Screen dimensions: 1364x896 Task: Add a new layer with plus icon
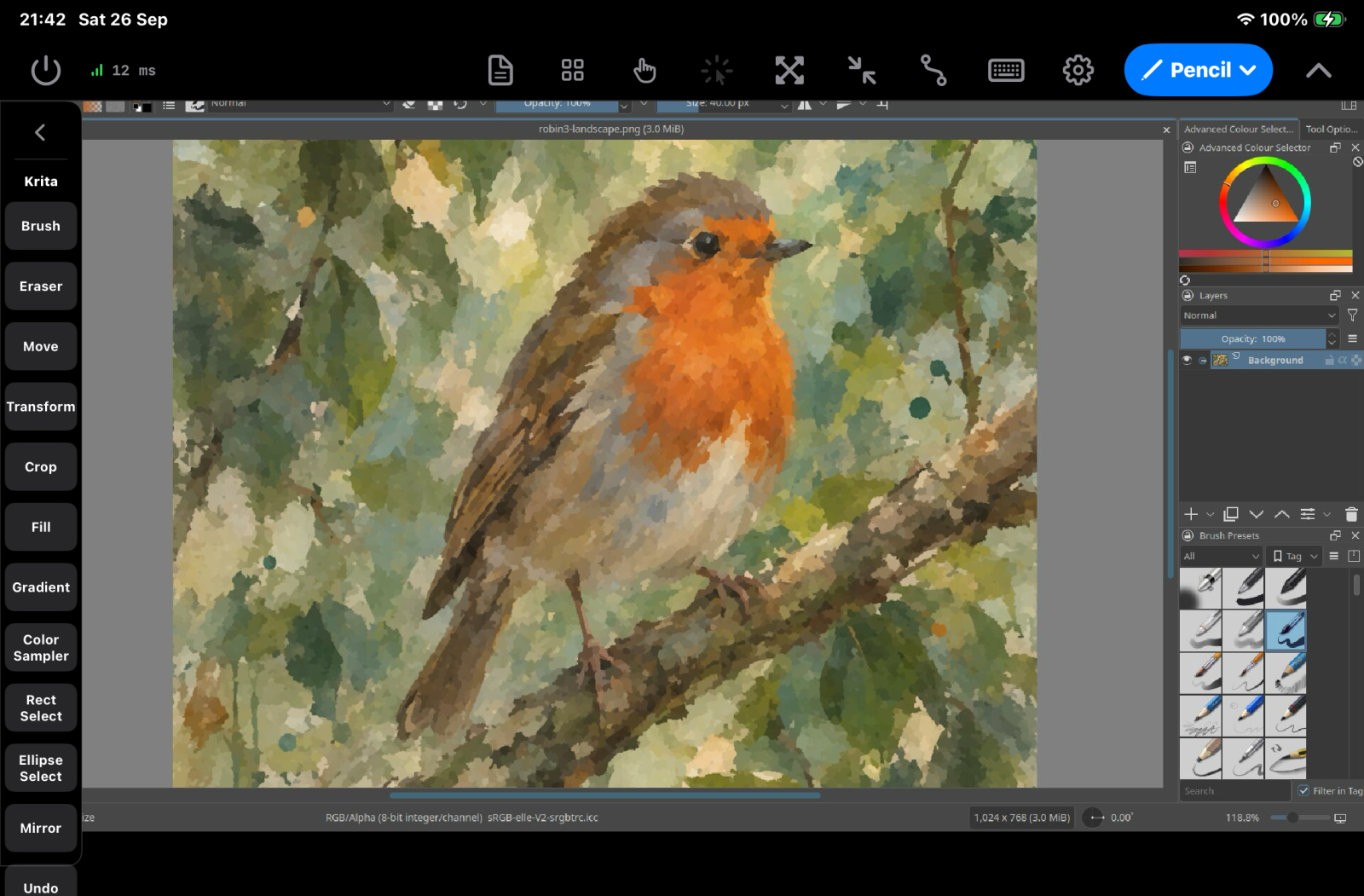[1191, 514]
